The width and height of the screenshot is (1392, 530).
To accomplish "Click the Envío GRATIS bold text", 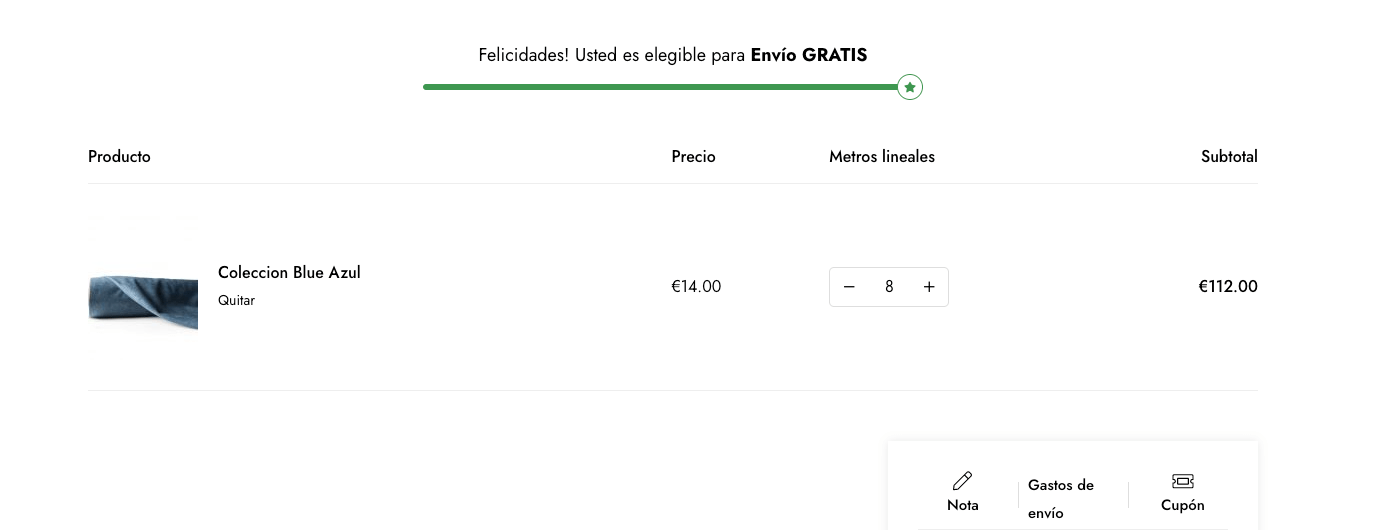I will pos(809,55).
